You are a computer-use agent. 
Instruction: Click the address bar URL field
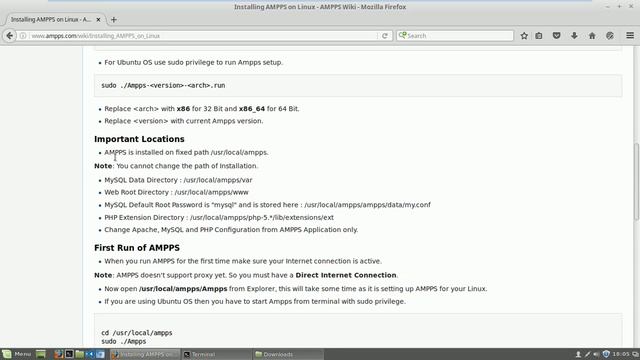[x=204, y=36]
